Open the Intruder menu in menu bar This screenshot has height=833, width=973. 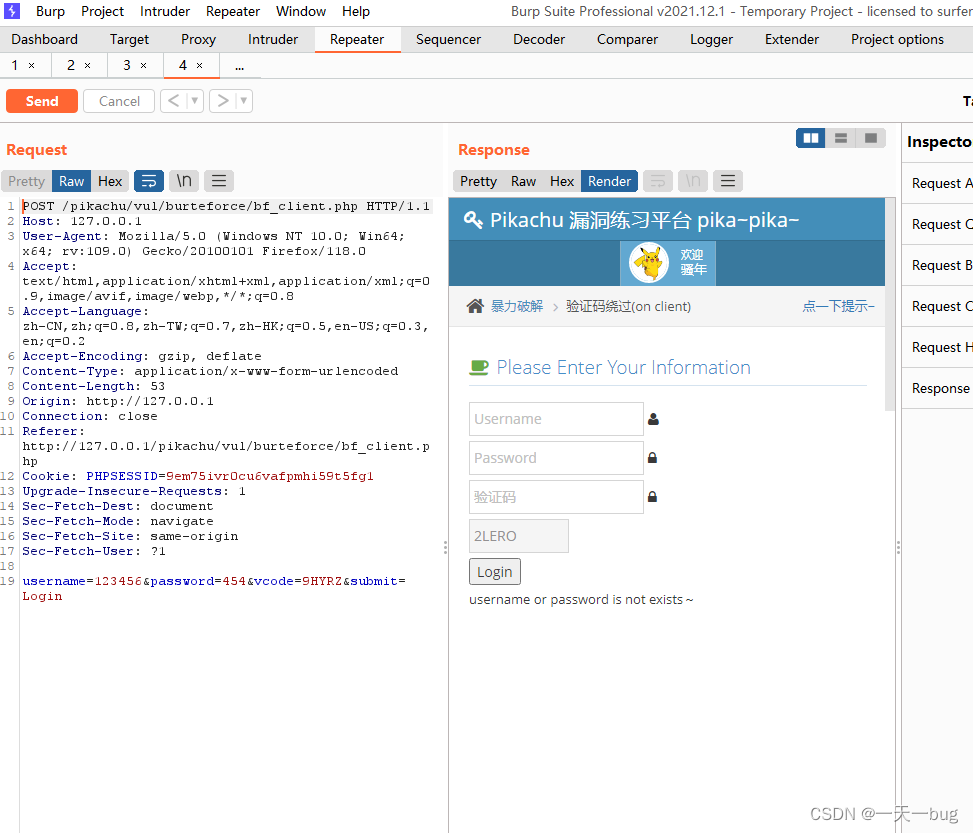(165, 11)
